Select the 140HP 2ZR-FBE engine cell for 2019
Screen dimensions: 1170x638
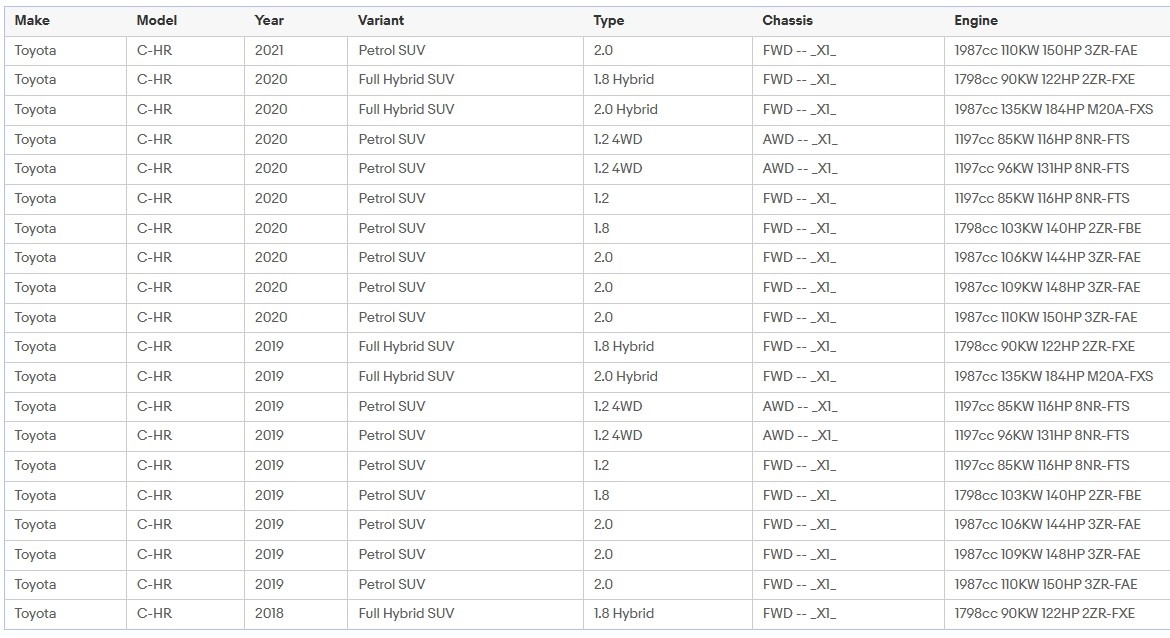point(1047,495)
